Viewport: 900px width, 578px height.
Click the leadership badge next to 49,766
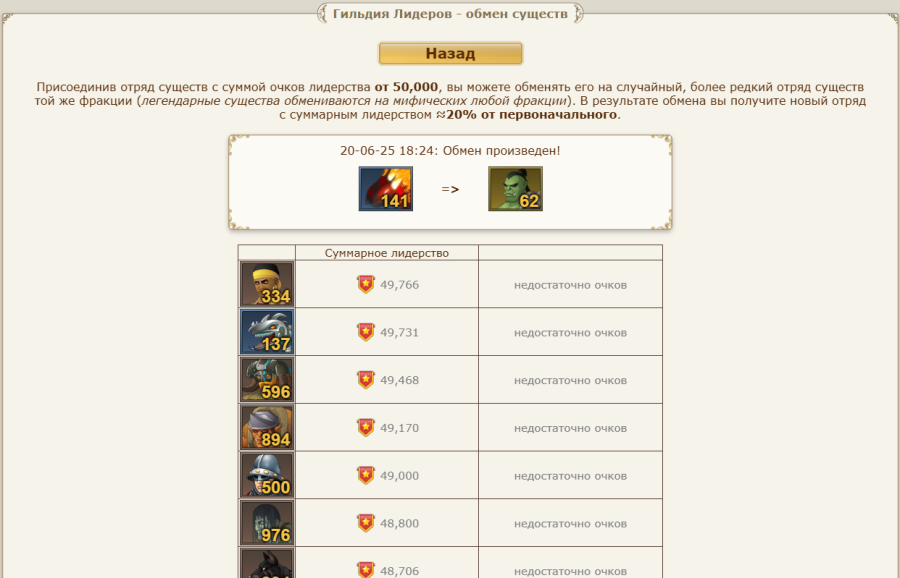366,284
